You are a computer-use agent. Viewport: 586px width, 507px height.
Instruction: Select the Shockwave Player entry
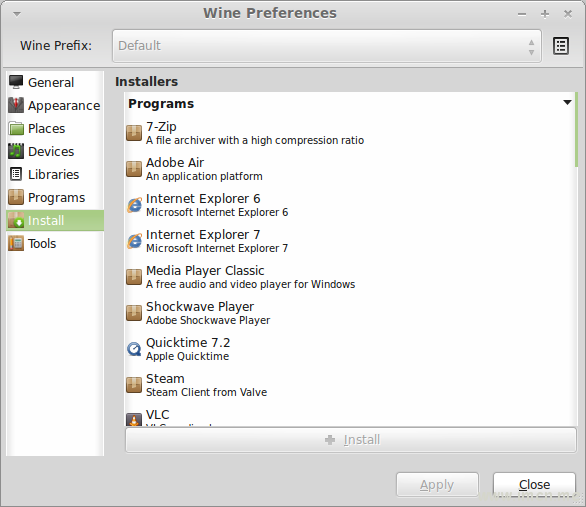pos(350,313)
